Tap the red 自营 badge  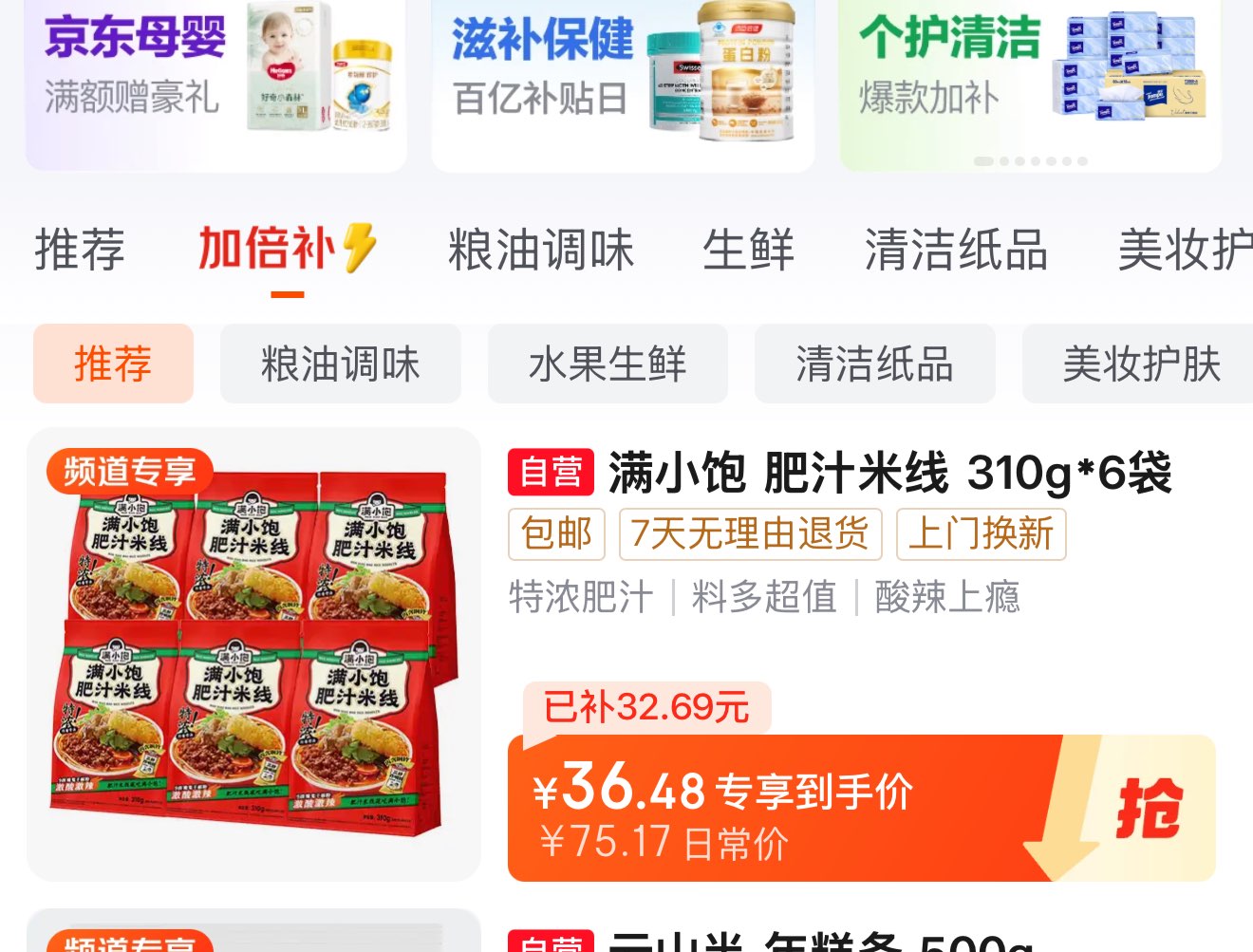click(551, 472)
